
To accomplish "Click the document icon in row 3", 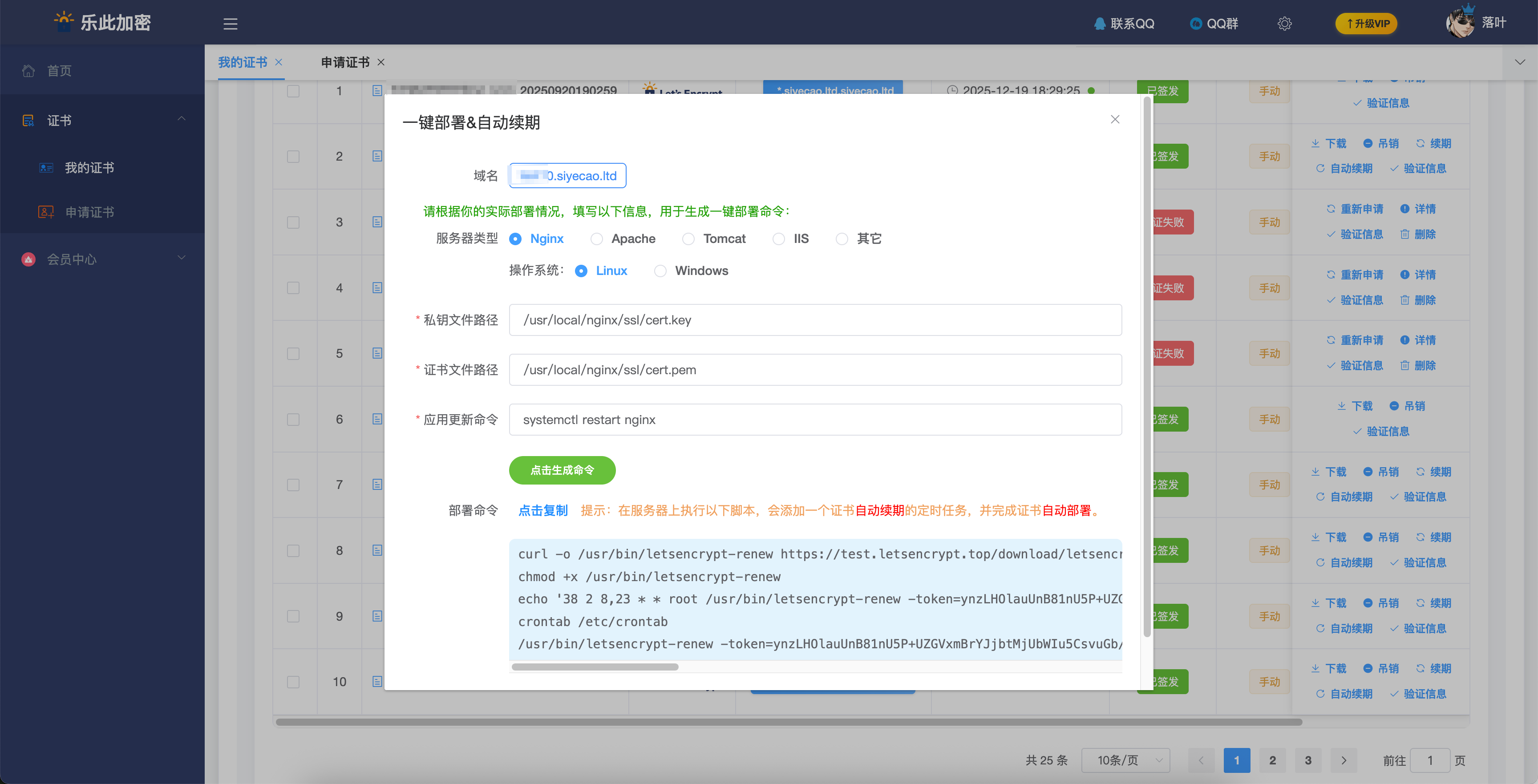I will tap(377, 222).
